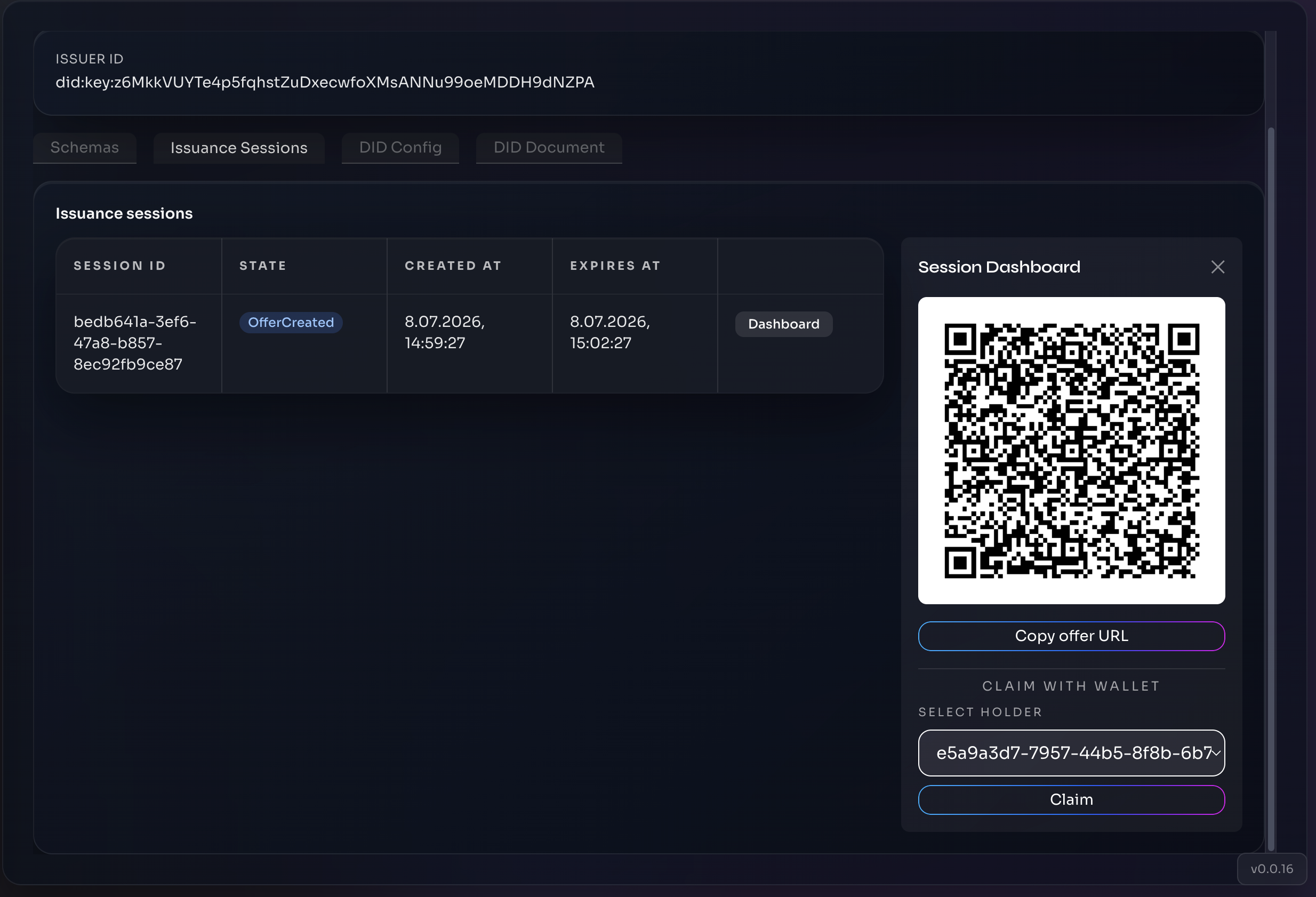Select session ID bedb641a-3ef6-47a8-b857-8ec92fb9ce87
1316x897 pixels.
[x=135, y=342]
